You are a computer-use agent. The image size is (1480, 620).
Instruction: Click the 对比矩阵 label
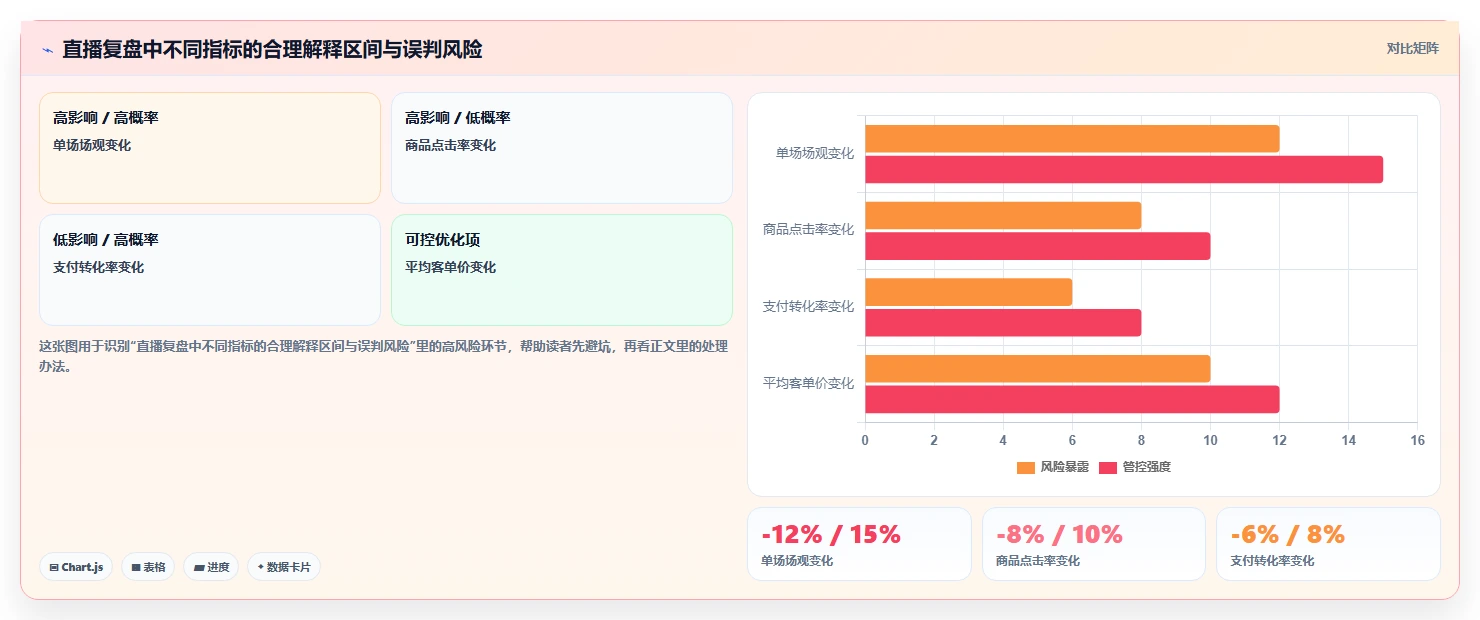point(1412,49)
